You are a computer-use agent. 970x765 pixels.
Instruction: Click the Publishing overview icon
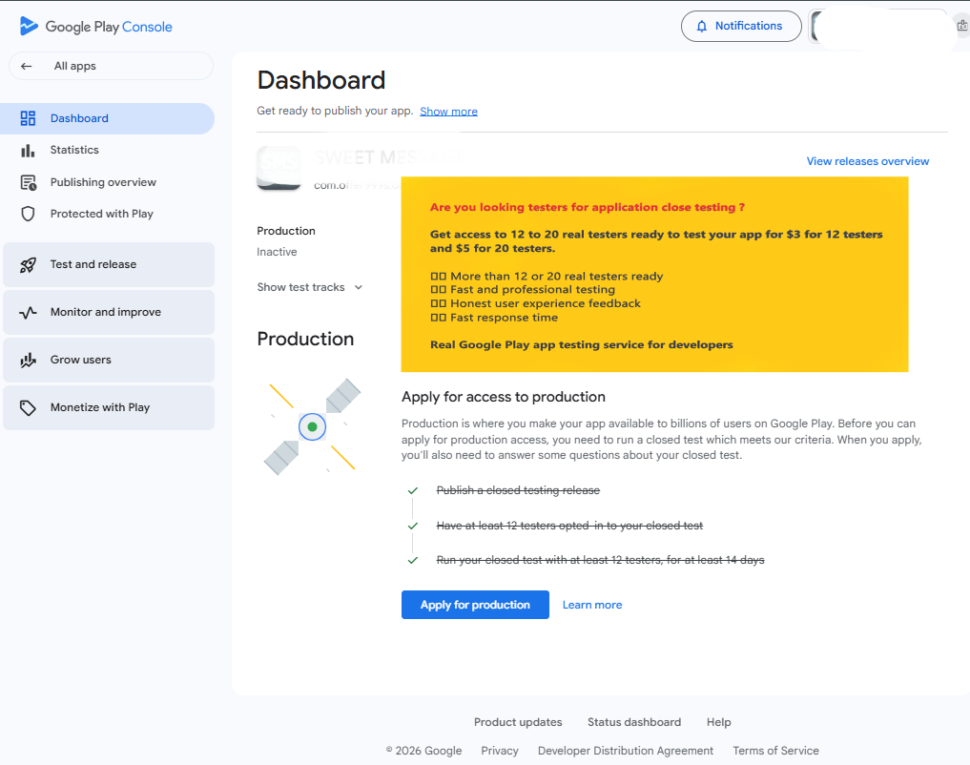pos(28,182)
